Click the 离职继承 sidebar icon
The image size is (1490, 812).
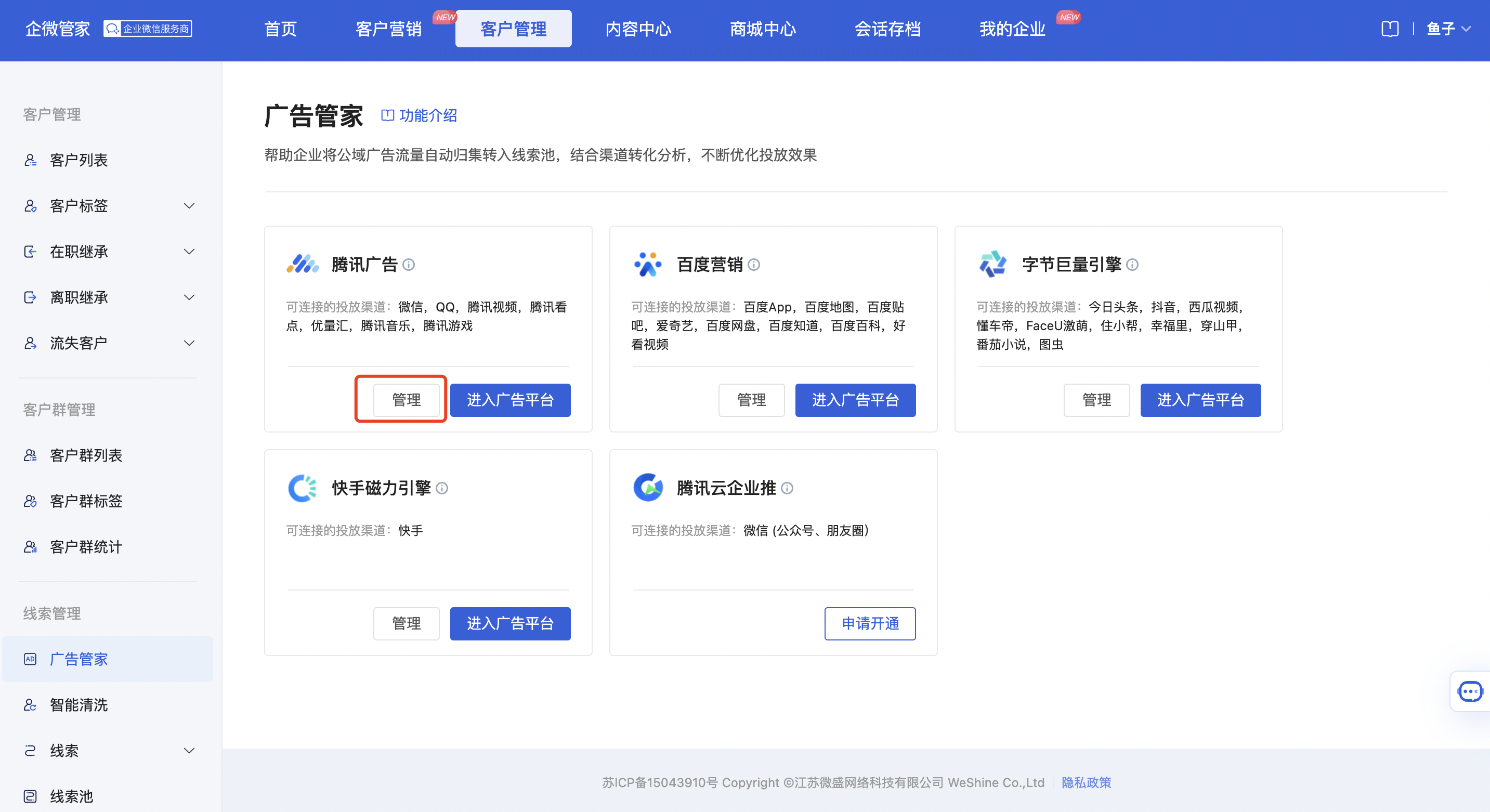coord(30,297)
